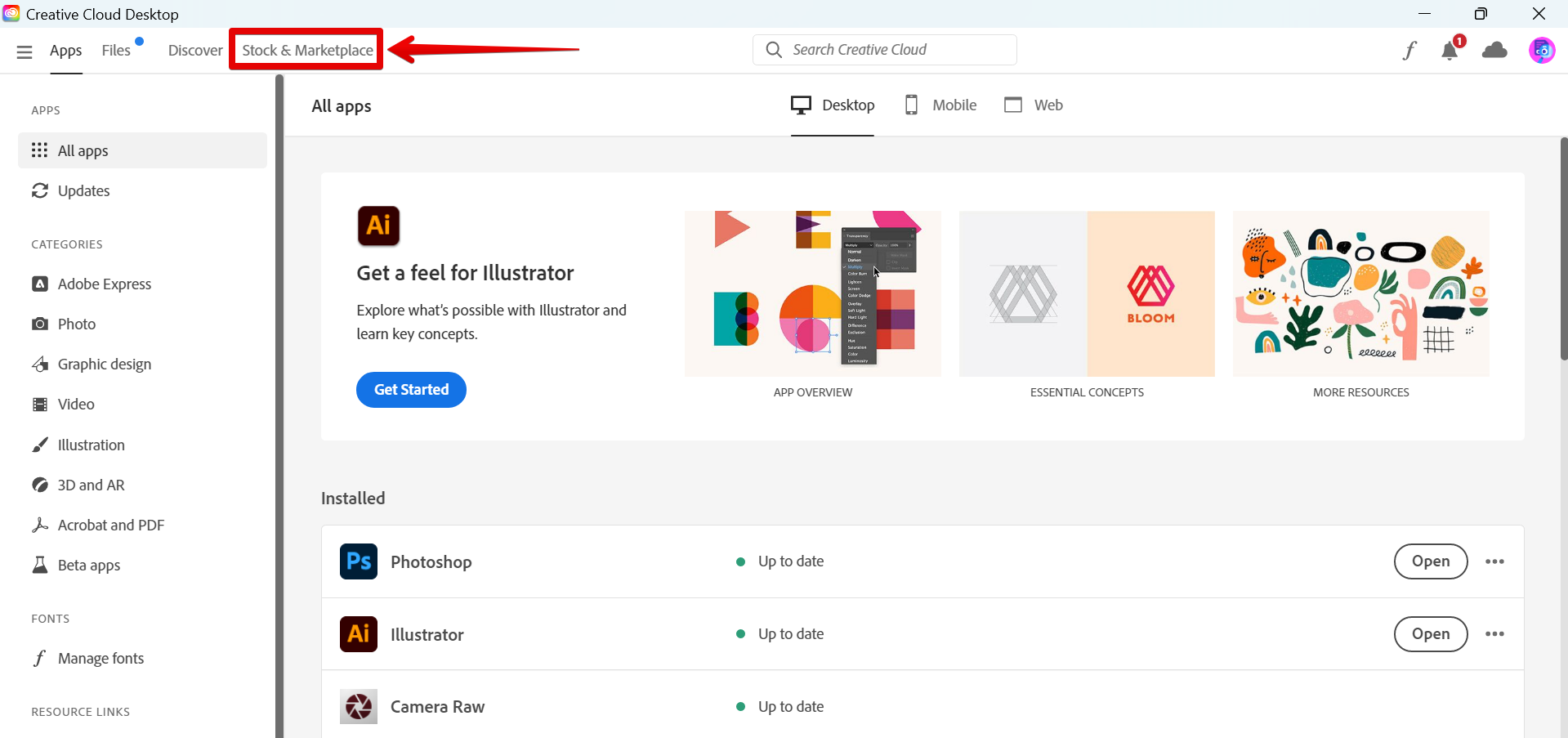The height and width of the screenshot is (738, 1568).
Task: Restore down the Creative Cloud window
Action: coord(1481,14)
